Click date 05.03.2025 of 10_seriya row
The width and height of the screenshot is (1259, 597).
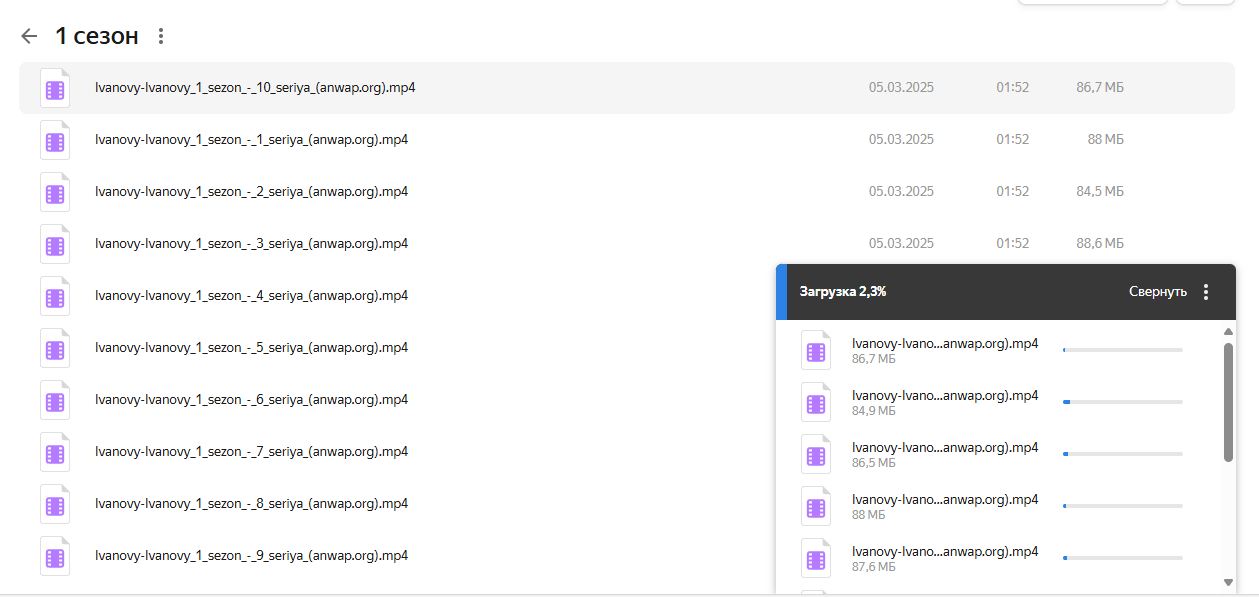coord(901,88)
